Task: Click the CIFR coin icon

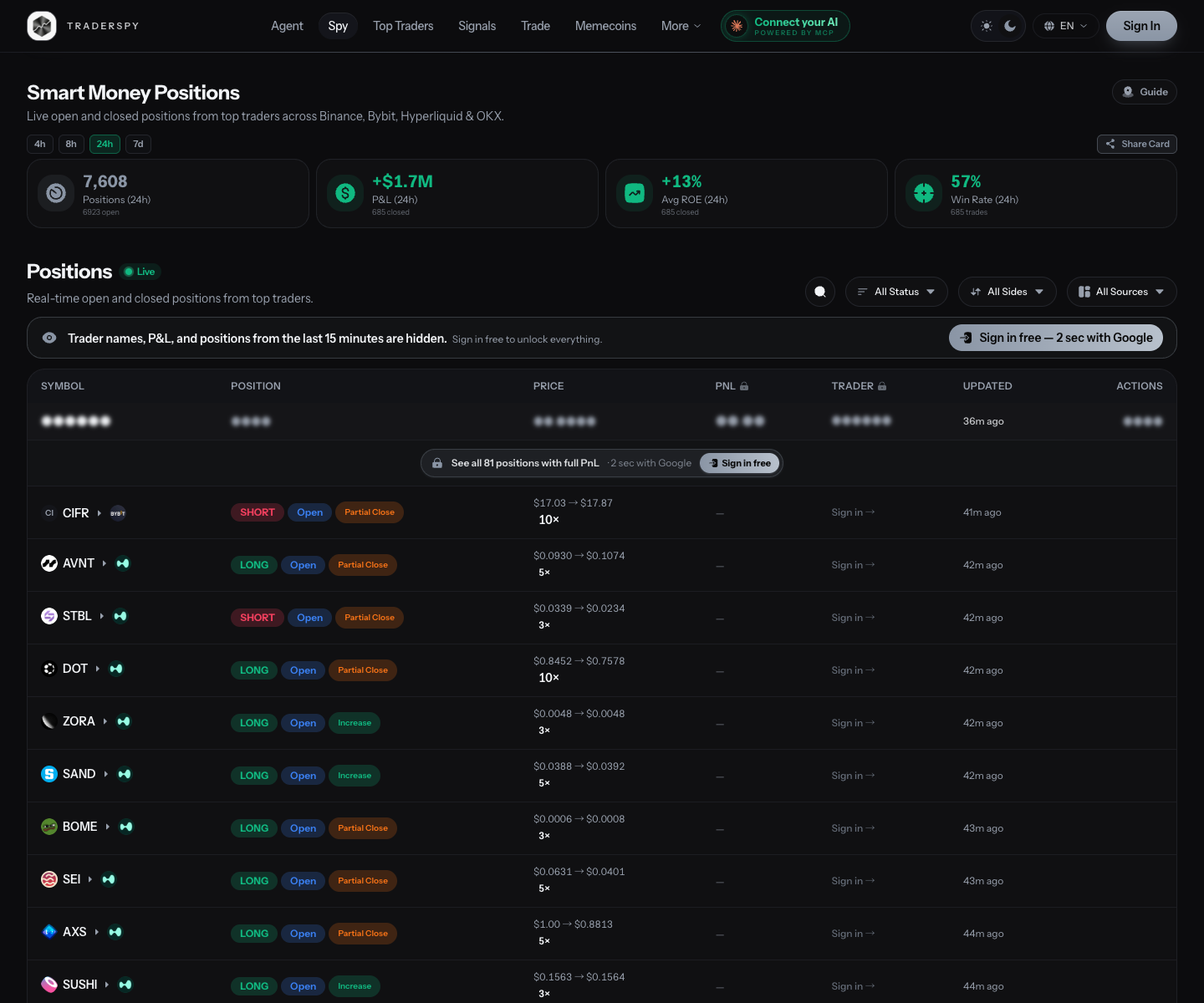Action: point(49,512)
